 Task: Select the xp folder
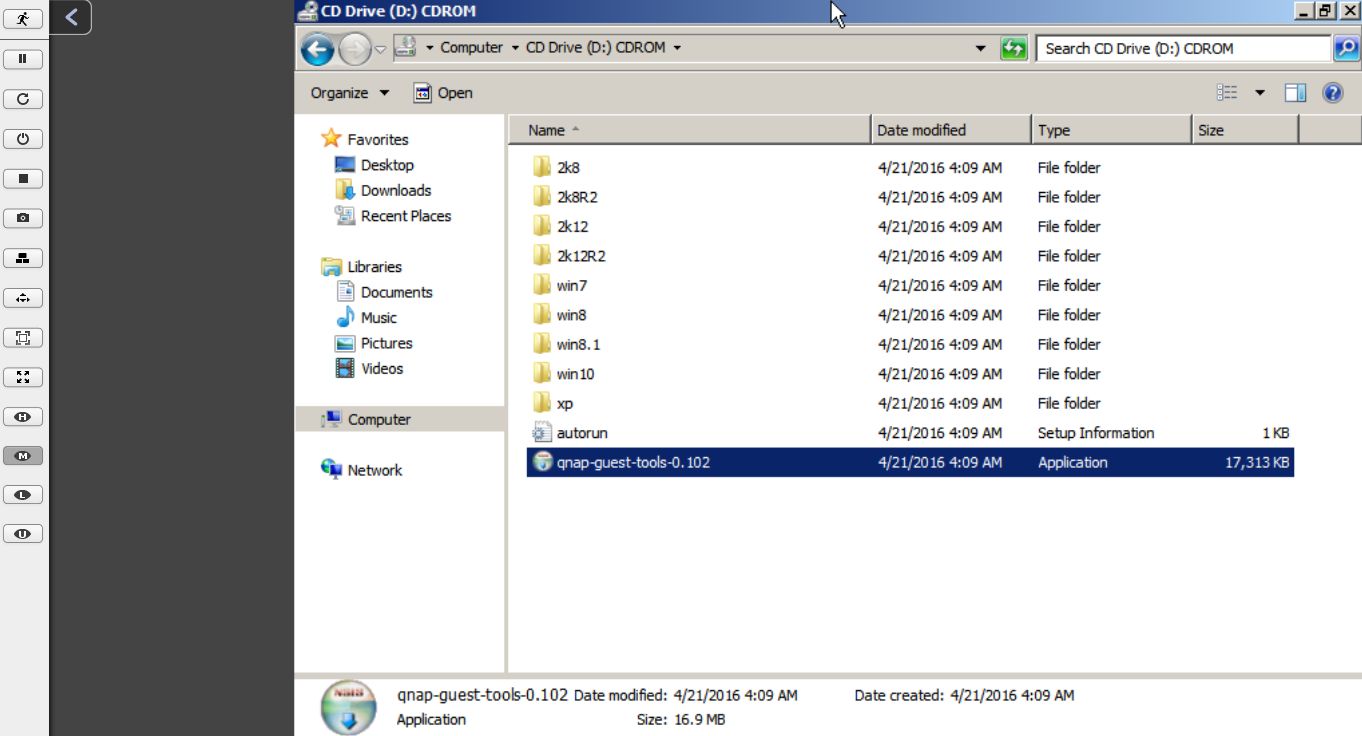910,403
